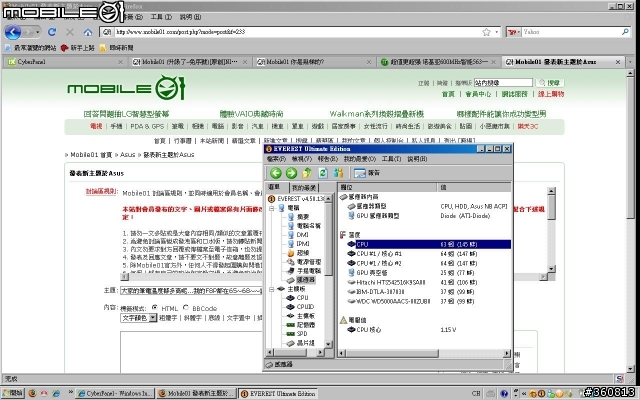
Task: Select 晶片組 chipset item in tree
Action: point(301,343)
